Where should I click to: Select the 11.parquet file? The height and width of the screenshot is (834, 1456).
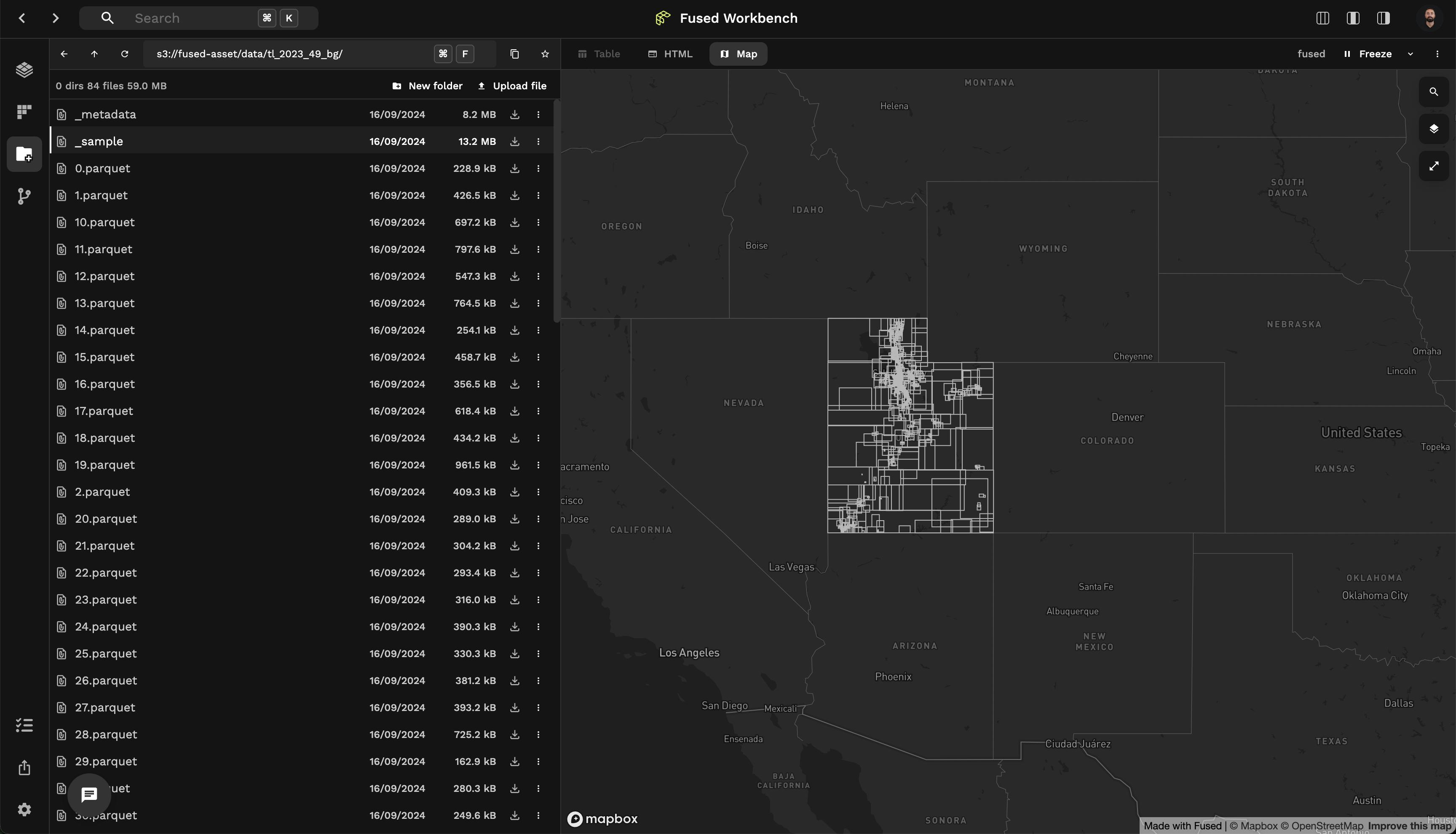click(x=302, y=249)
